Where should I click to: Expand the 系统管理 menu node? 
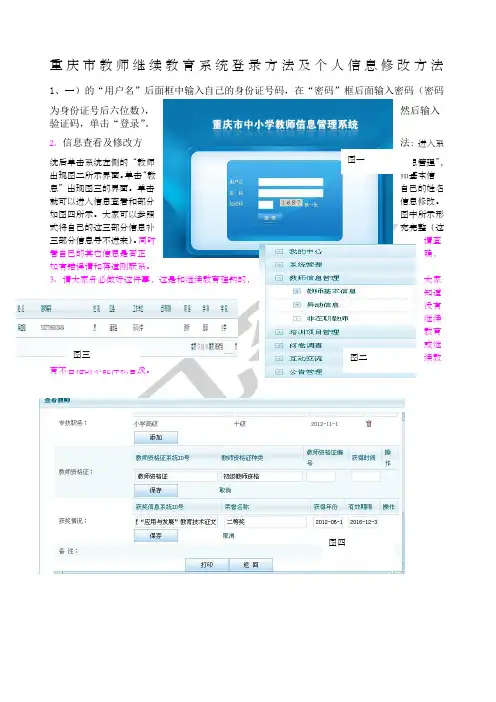(x=279, y=265)
